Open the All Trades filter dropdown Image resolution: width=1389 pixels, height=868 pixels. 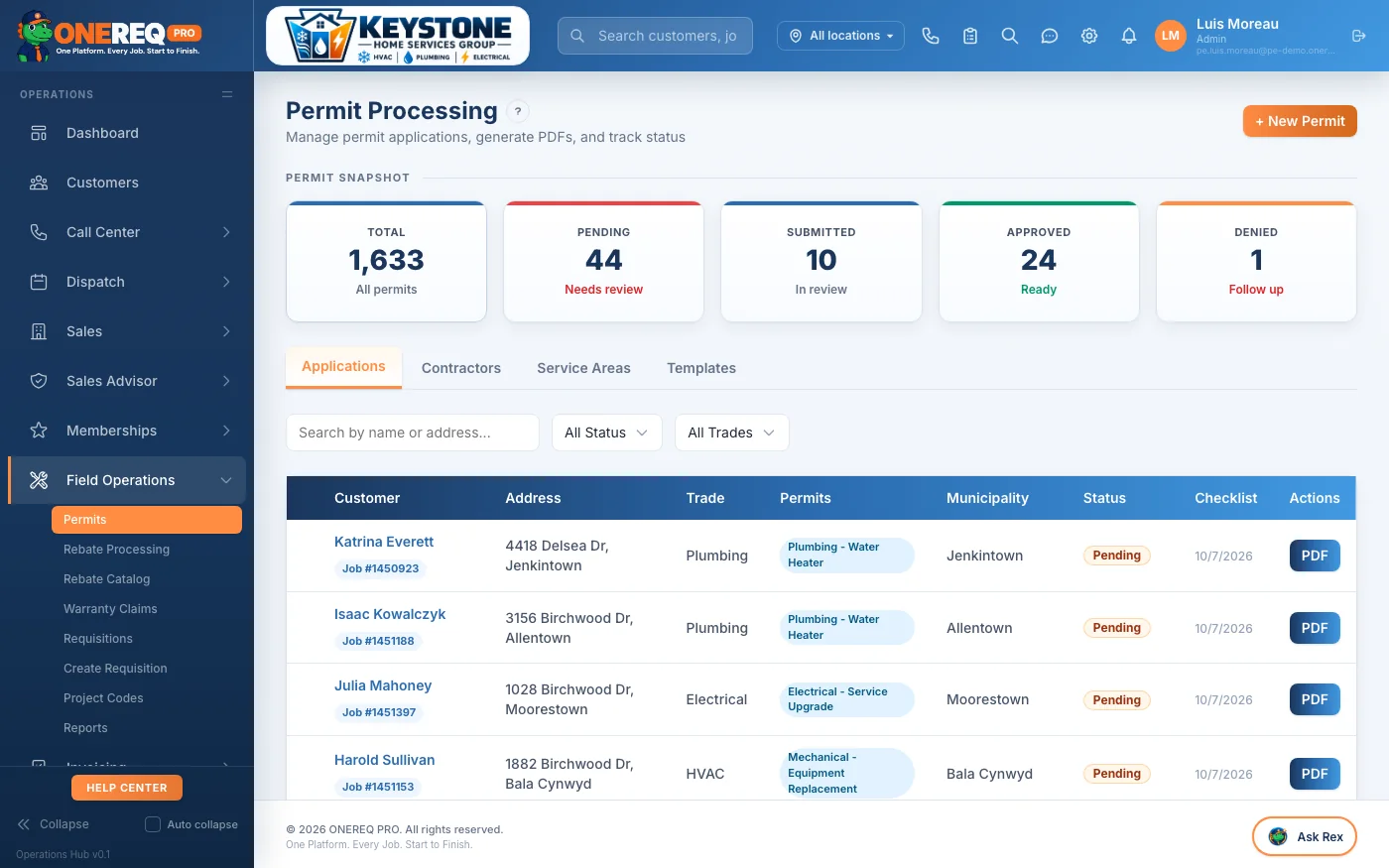tap(731, 433)
